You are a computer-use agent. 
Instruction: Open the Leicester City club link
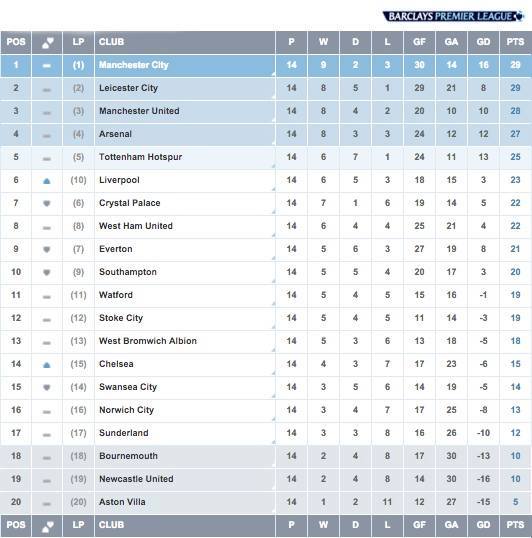[x=128, y=88]
